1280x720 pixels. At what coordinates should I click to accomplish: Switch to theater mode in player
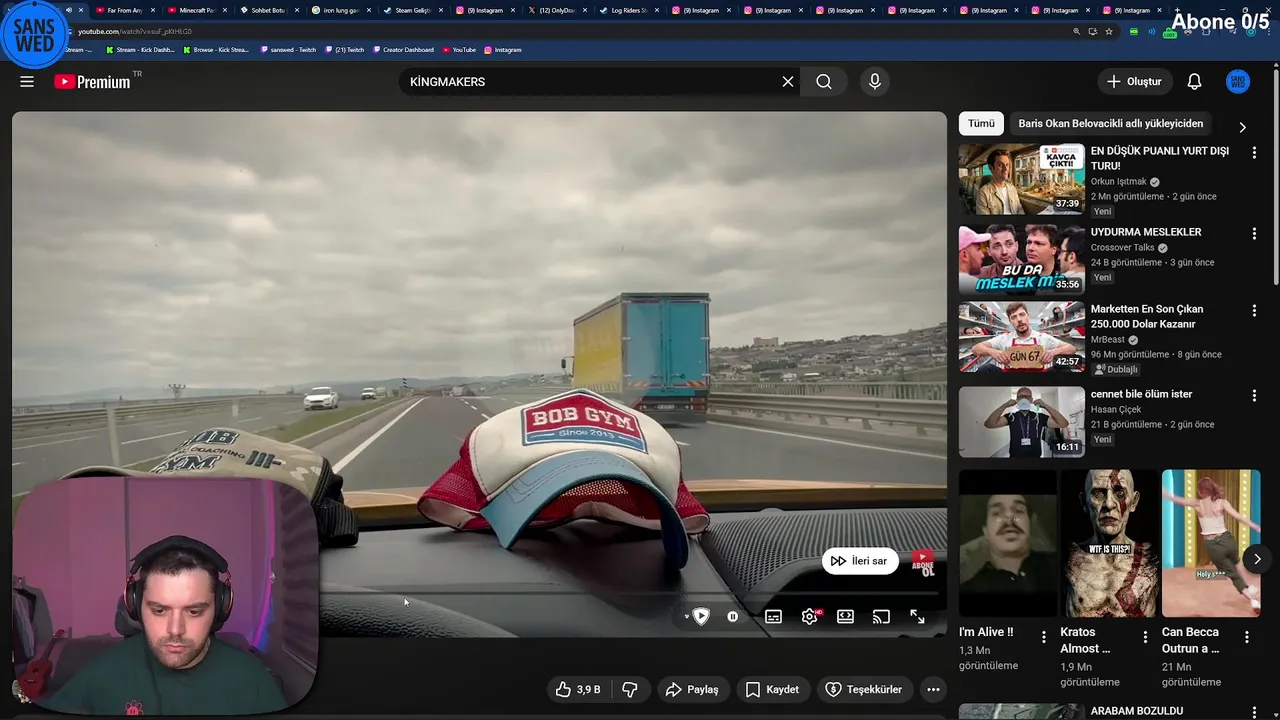pyautogui.click(x=845, y=617)
